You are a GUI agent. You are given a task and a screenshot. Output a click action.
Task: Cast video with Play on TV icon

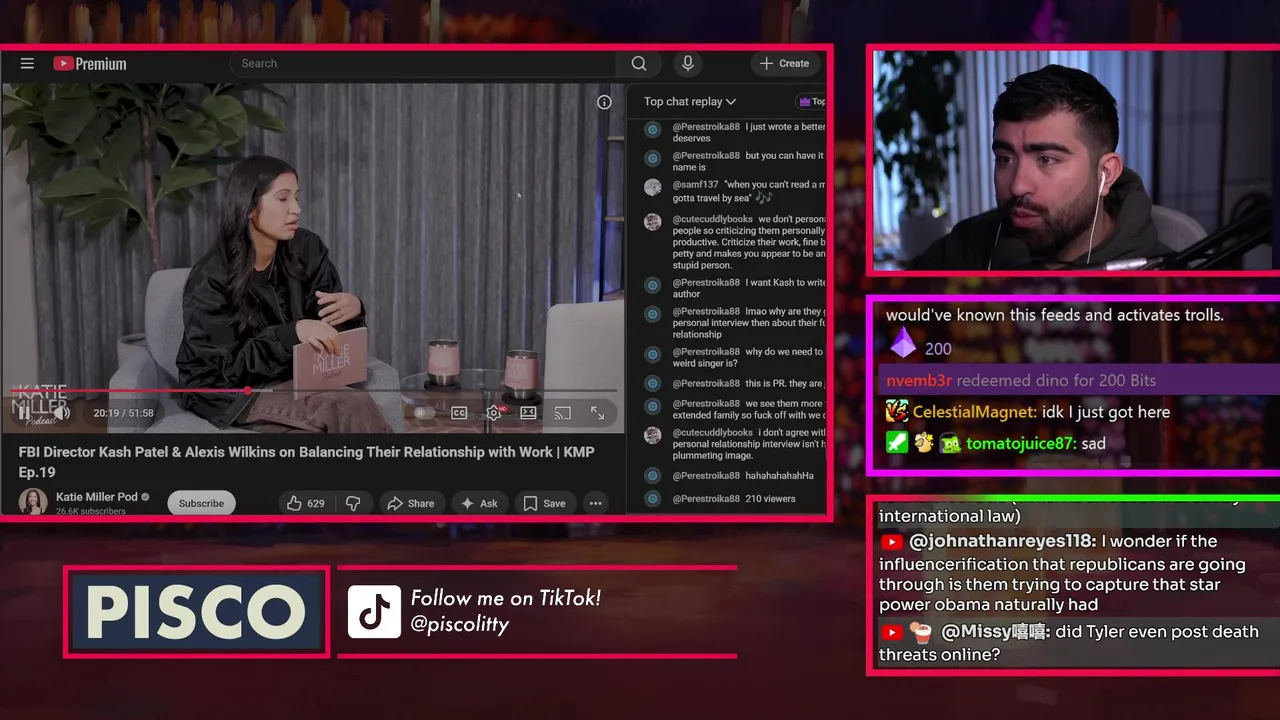563,412
